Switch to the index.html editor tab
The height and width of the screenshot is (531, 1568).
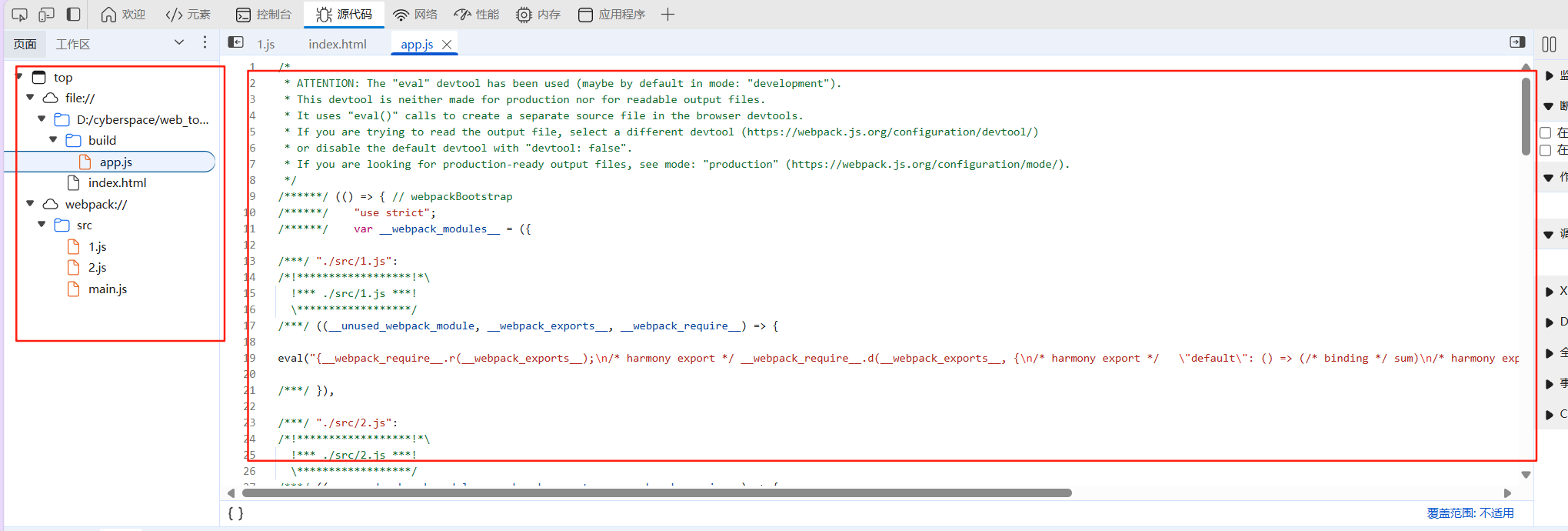(338, 44)
